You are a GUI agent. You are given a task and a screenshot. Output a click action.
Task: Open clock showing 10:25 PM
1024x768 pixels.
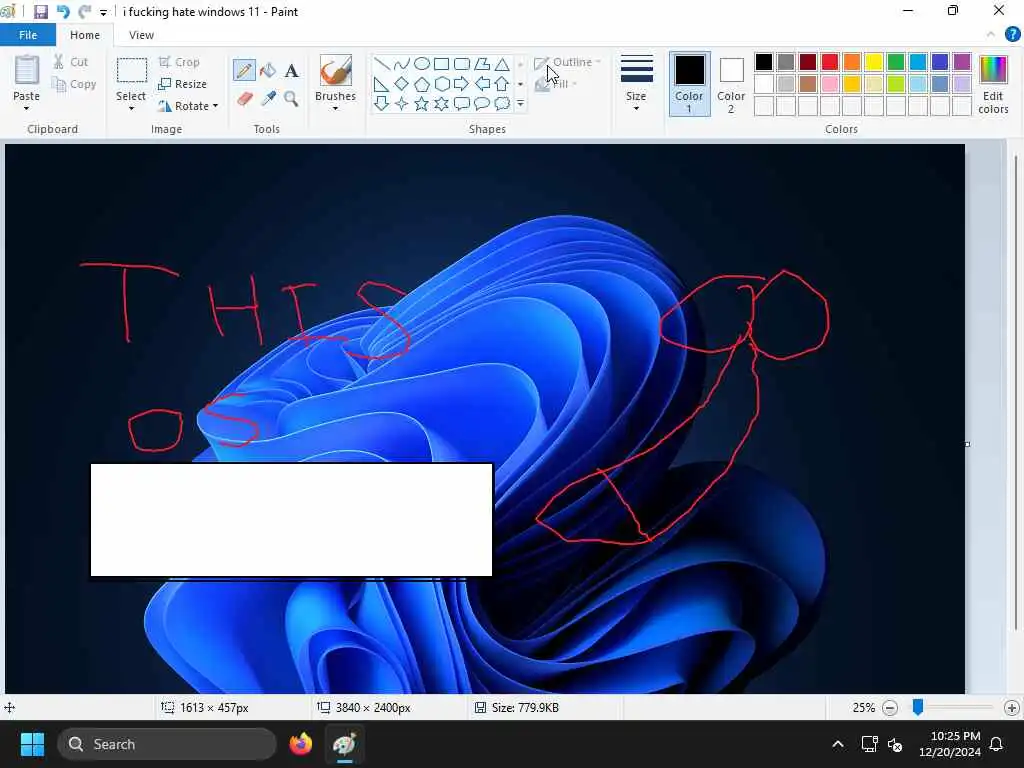(x=949, y=744)
